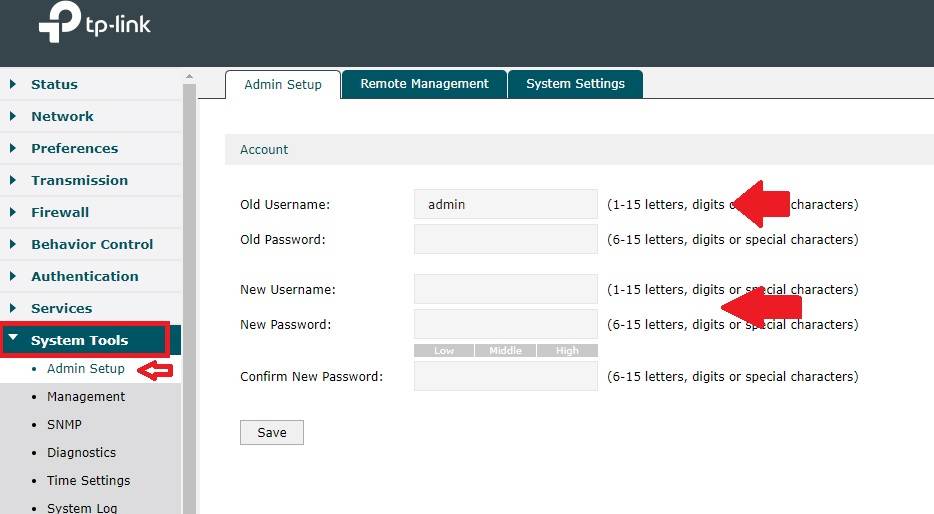Viewport: 934px width, 514px height.
Task: Expand the Firewall menu arrow
Action: pos(13,212)
